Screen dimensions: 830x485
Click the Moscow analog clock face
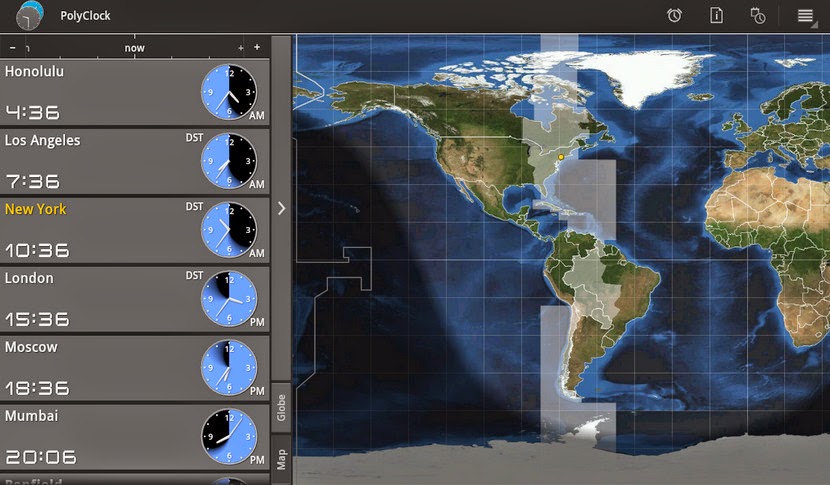pos(229,367)
